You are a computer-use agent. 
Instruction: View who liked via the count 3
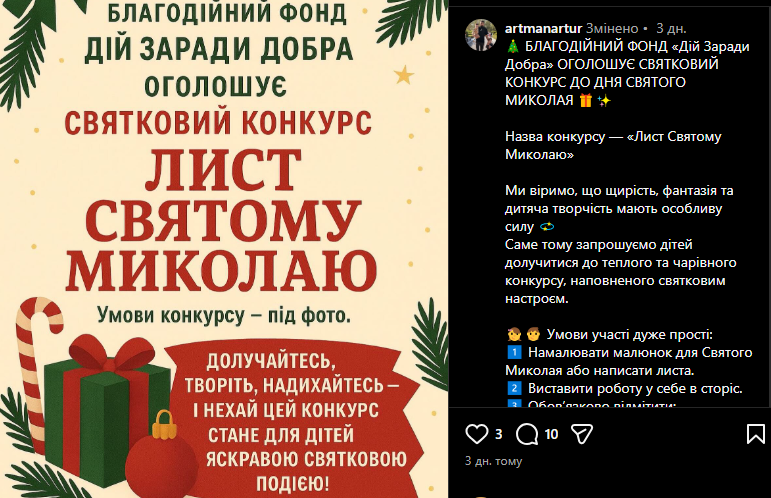pos(498,434)
